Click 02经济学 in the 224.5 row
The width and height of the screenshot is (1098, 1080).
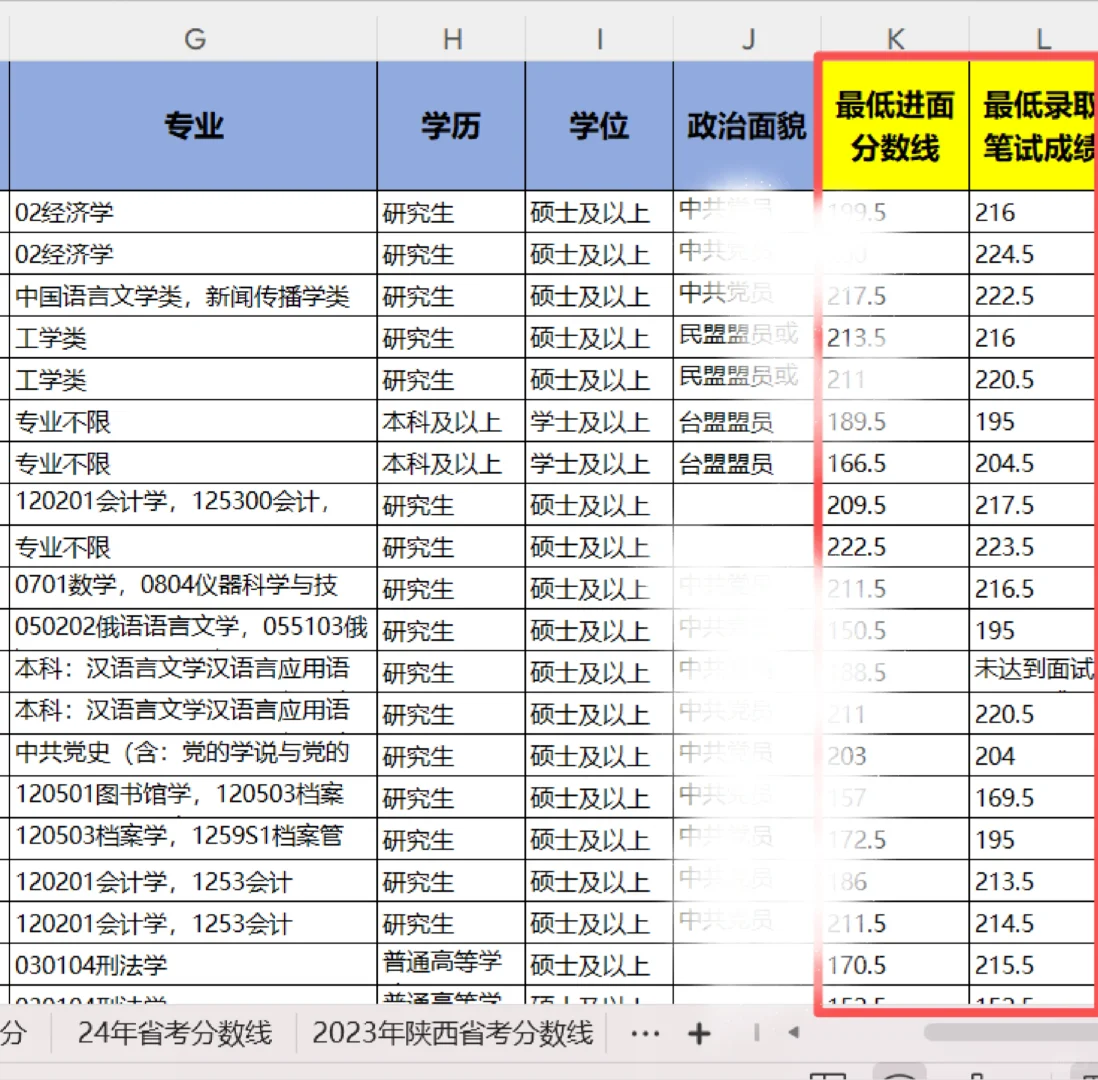point(193,254)
